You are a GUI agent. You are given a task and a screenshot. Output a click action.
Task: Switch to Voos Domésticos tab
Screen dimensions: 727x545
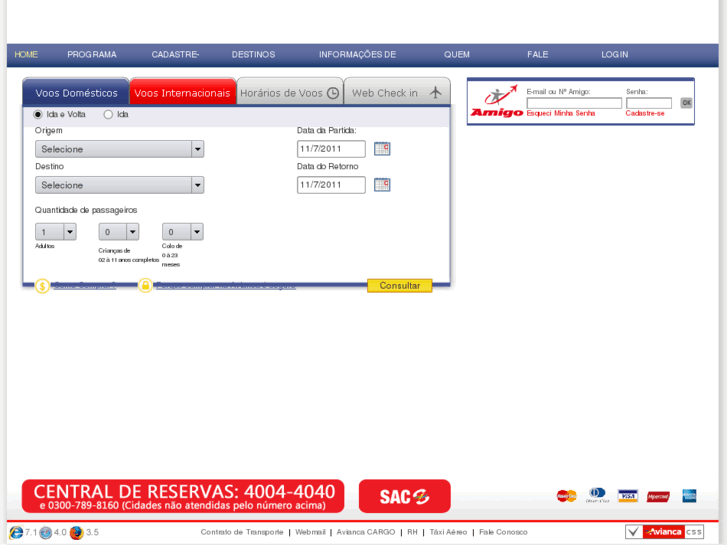(77, 93)
